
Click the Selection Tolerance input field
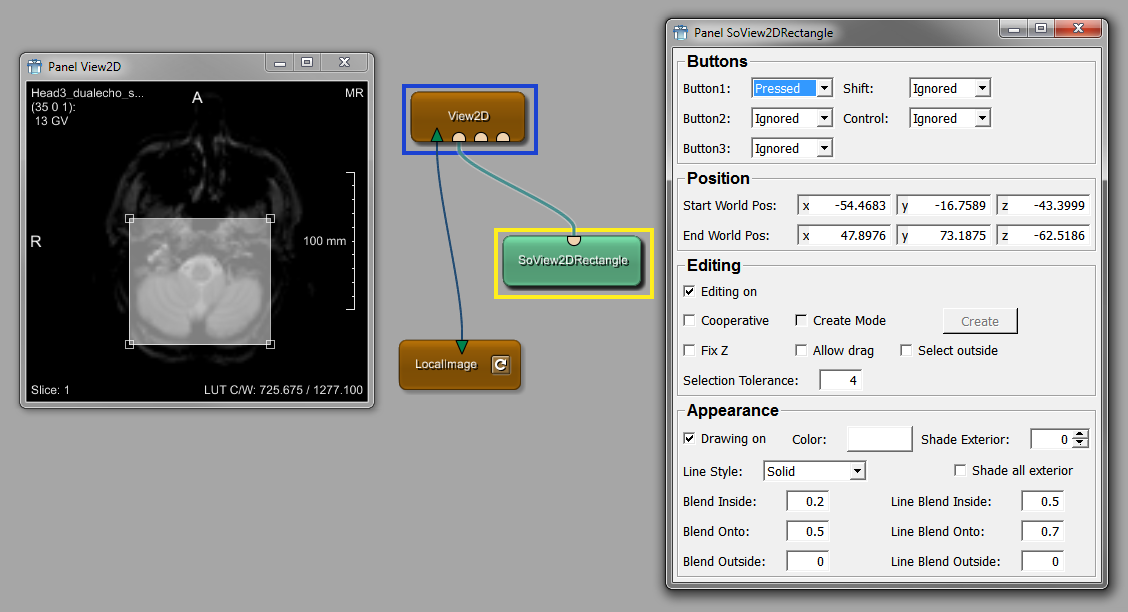tap(840, 381)
